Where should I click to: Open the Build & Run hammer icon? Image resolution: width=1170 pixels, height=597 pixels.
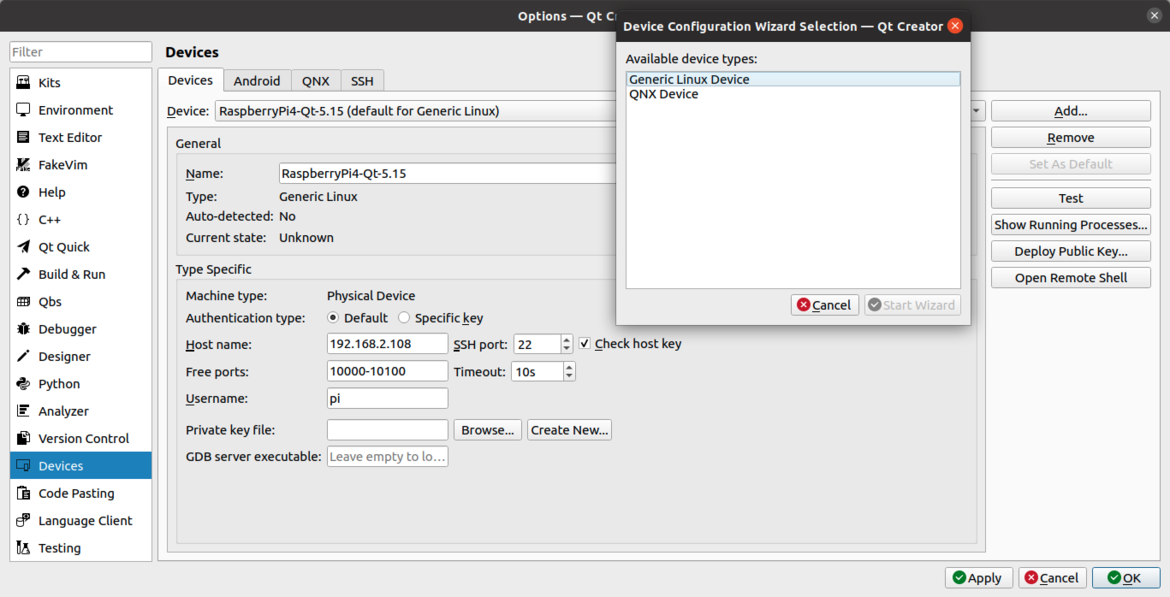pyautogui.click(x=23, y=274)
